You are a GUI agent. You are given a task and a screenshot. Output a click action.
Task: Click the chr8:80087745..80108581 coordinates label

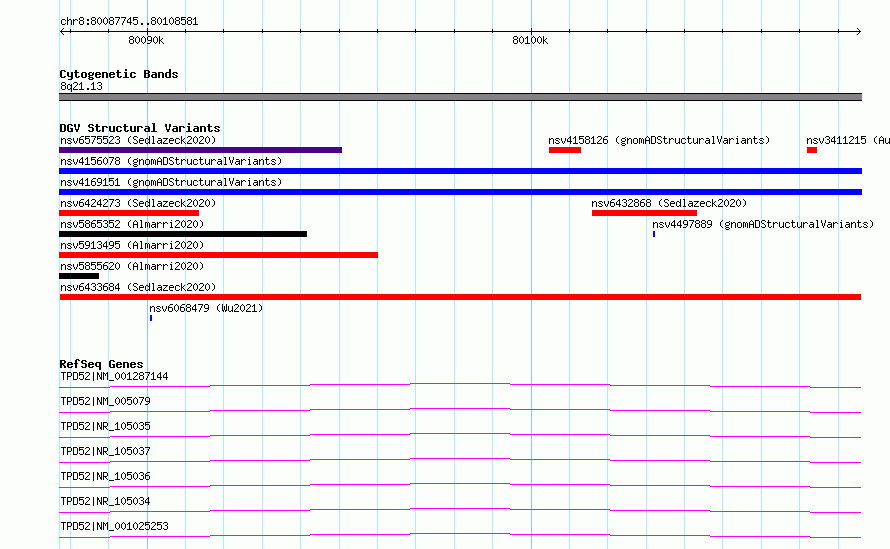(x=129, y=22)
